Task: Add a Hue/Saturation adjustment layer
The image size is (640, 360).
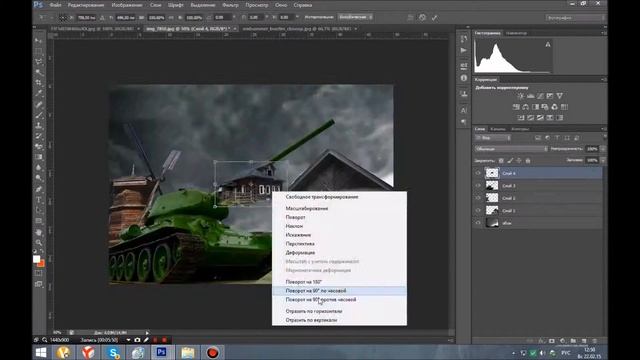Action: click(516, 107)
